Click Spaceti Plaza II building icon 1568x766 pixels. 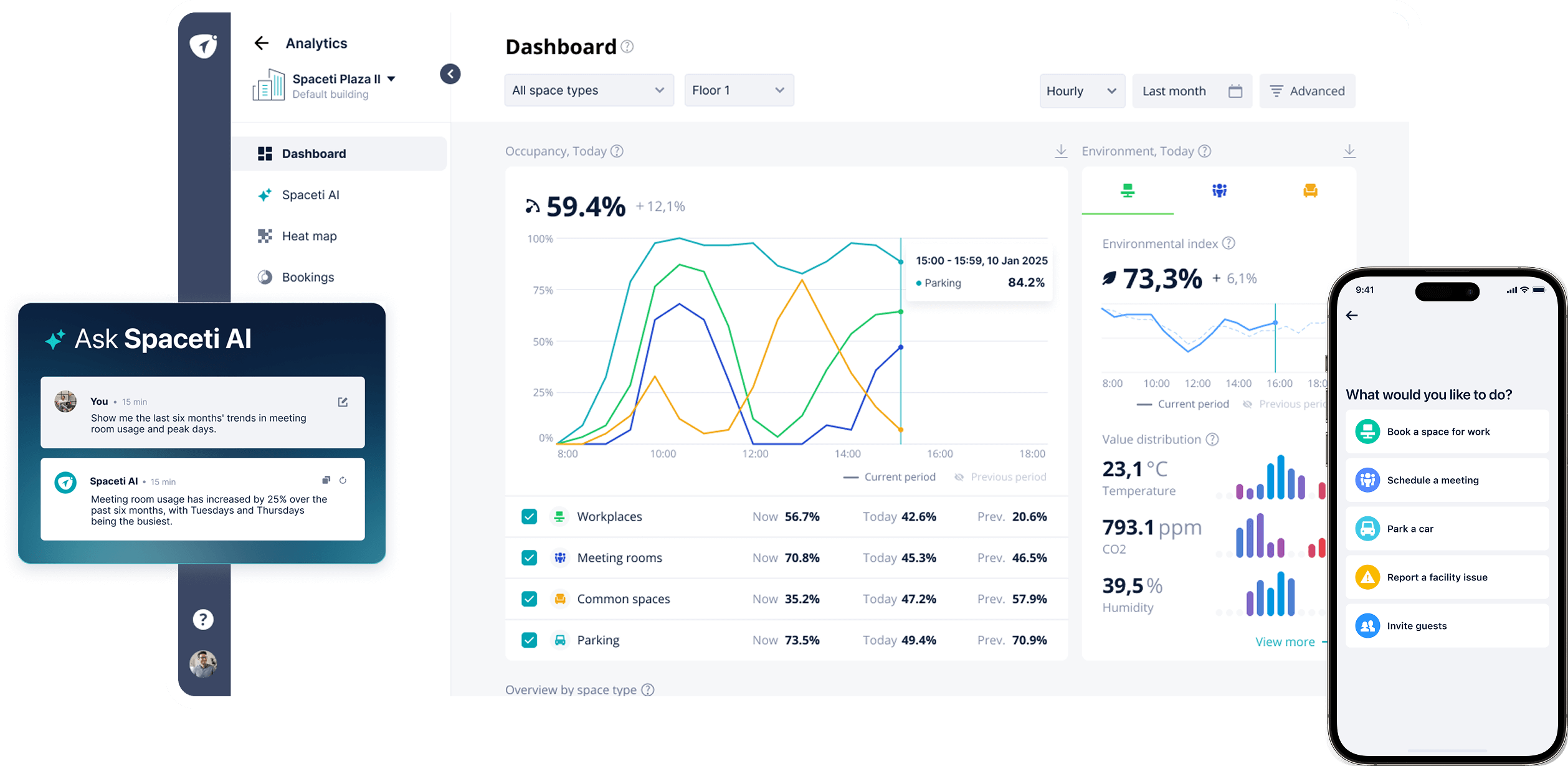click(268, 85)
